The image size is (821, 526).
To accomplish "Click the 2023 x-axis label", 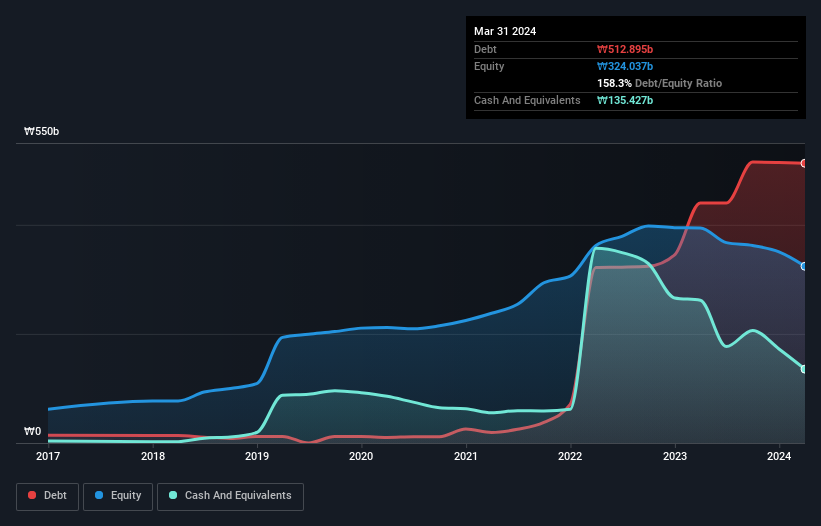I will [675, 456].
